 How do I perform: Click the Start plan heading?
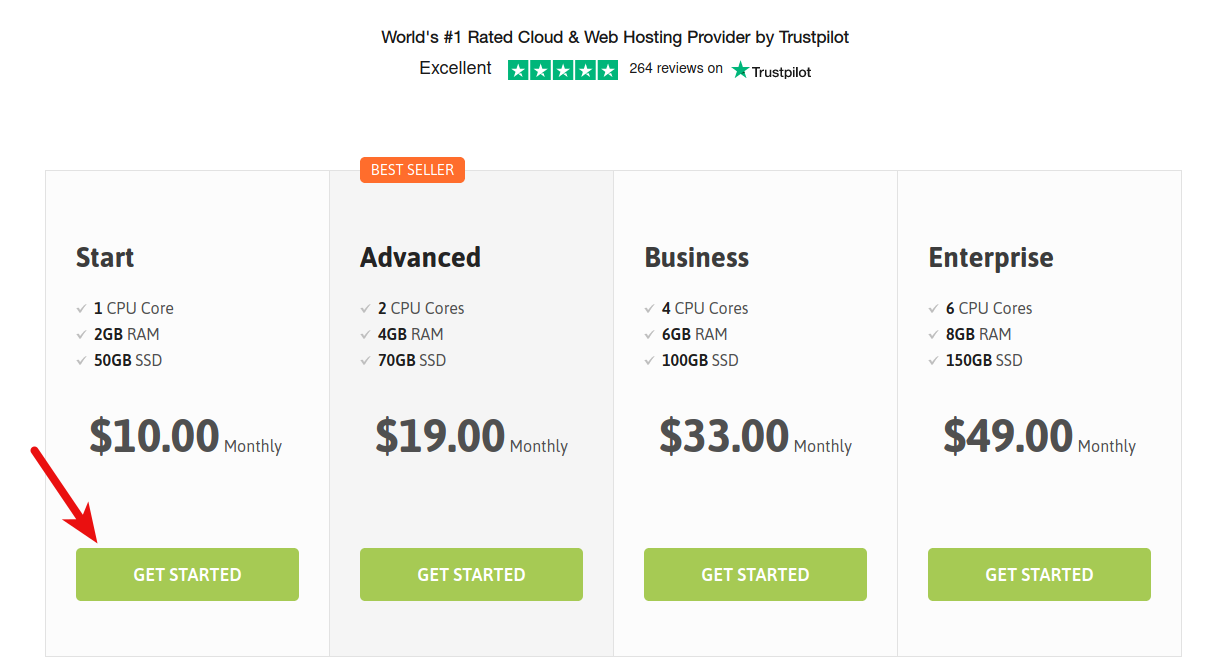[105, 257]
